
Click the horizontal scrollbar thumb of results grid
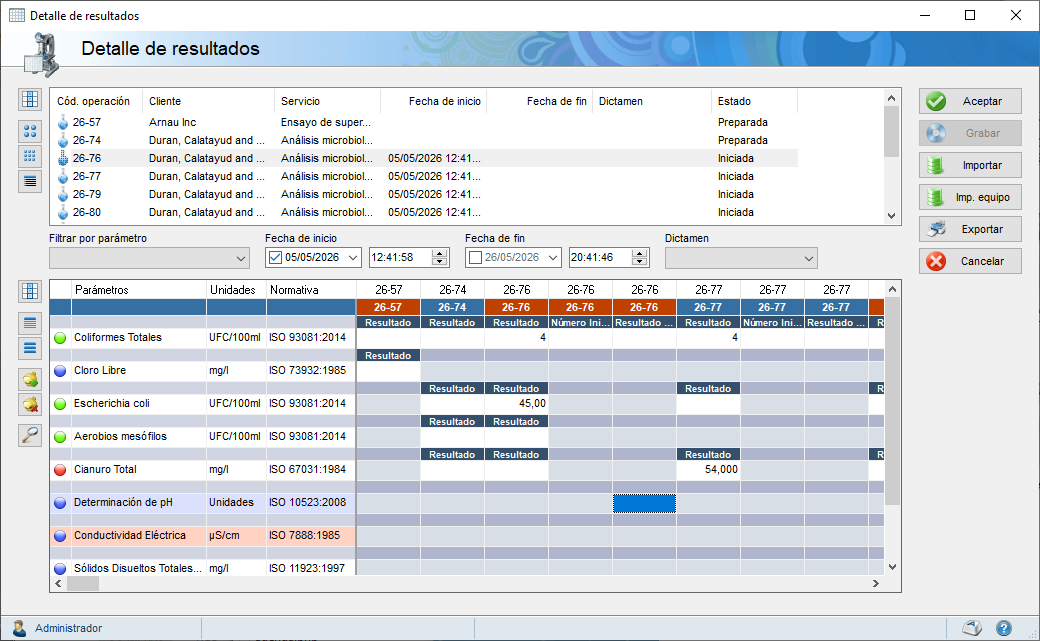point(83,583)
